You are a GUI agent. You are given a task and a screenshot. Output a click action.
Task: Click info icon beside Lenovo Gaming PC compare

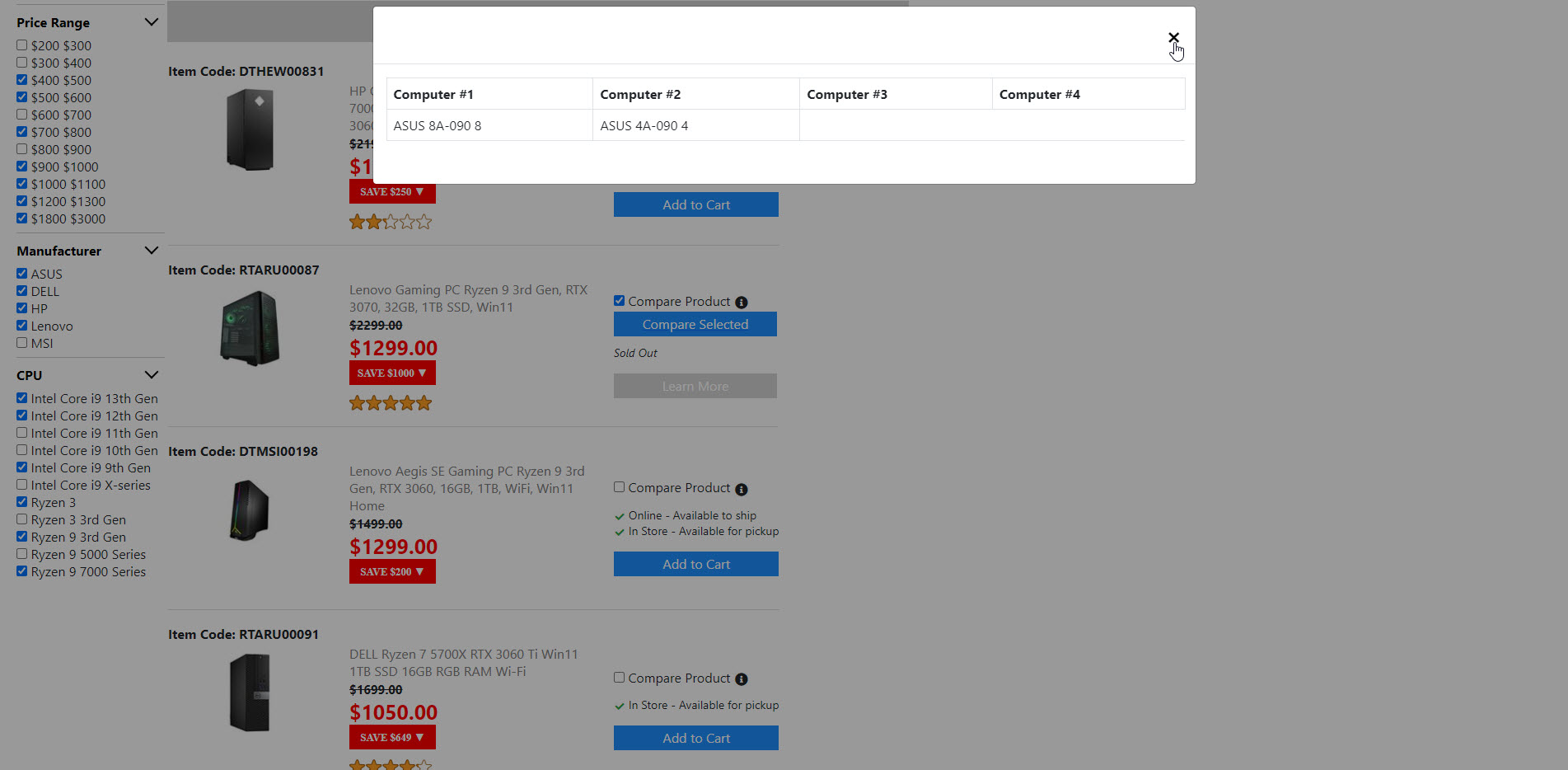pyautogui.click(x=741, y=303)
